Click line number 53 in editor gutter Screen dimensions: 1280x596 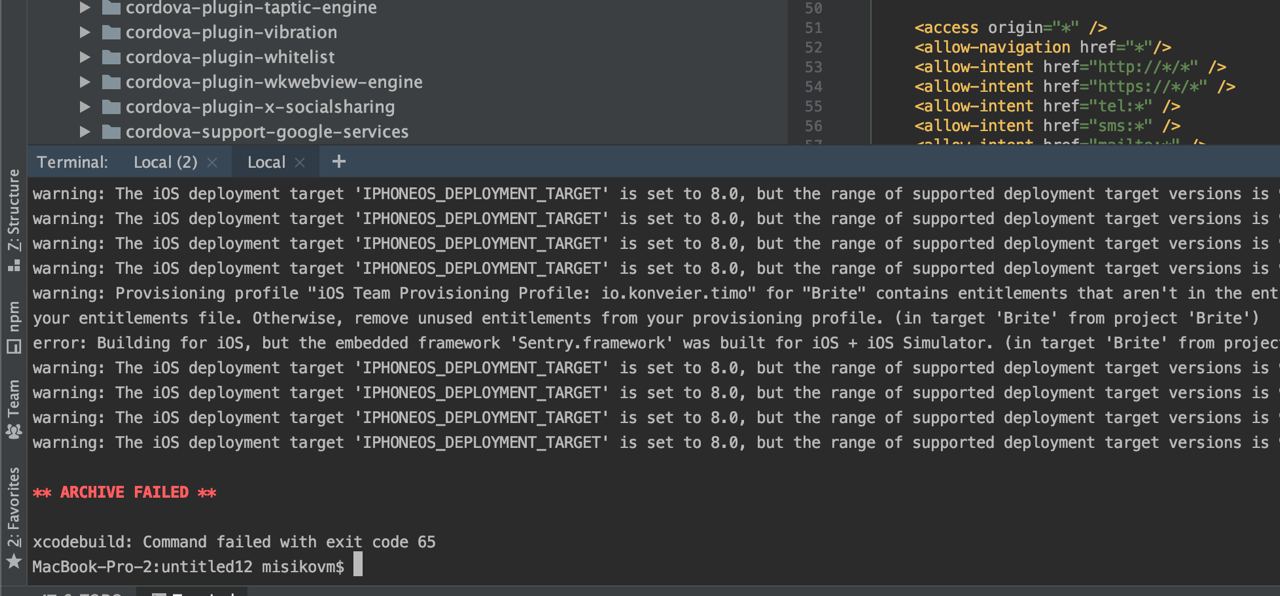point(812,67)
